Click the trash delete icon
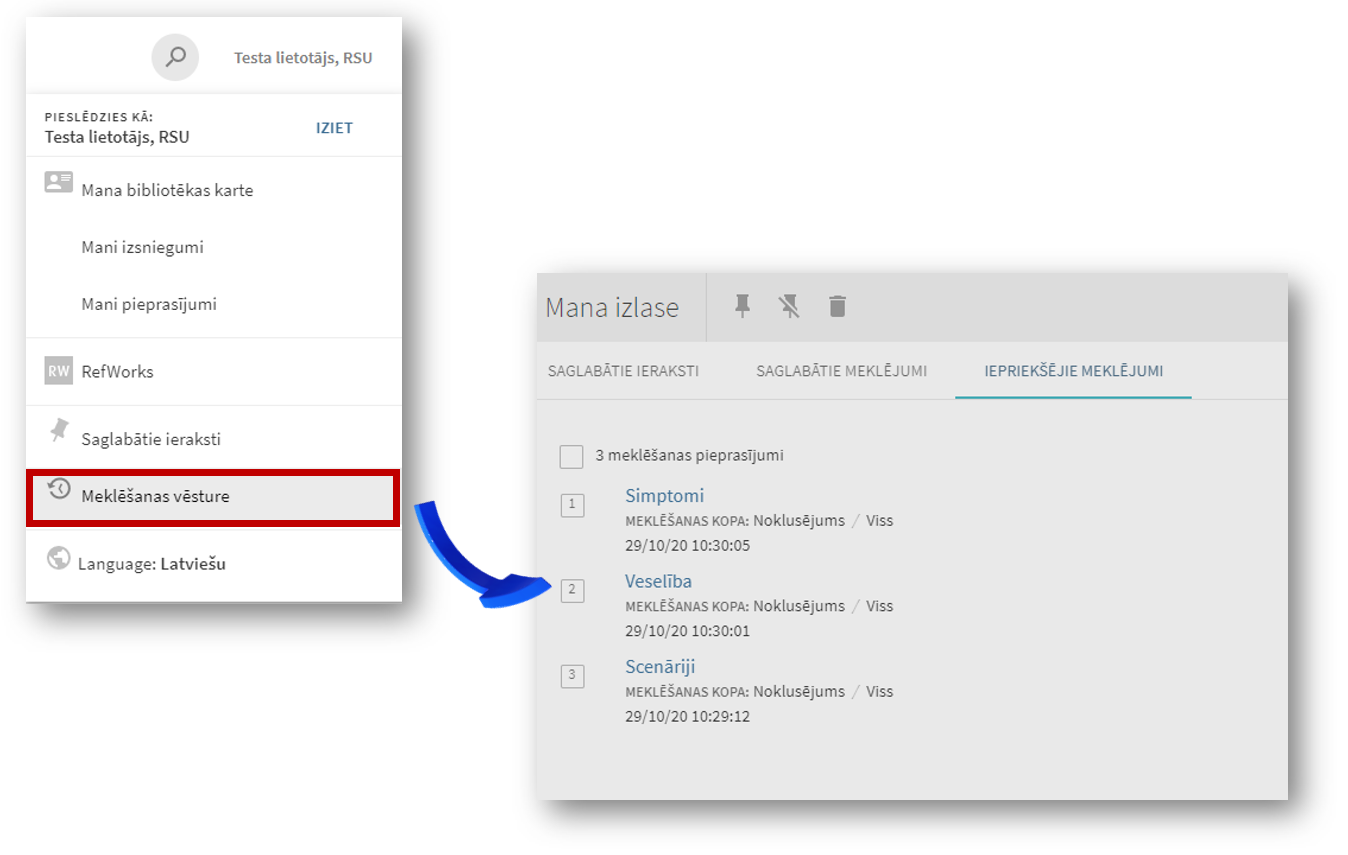 (838, 306)
